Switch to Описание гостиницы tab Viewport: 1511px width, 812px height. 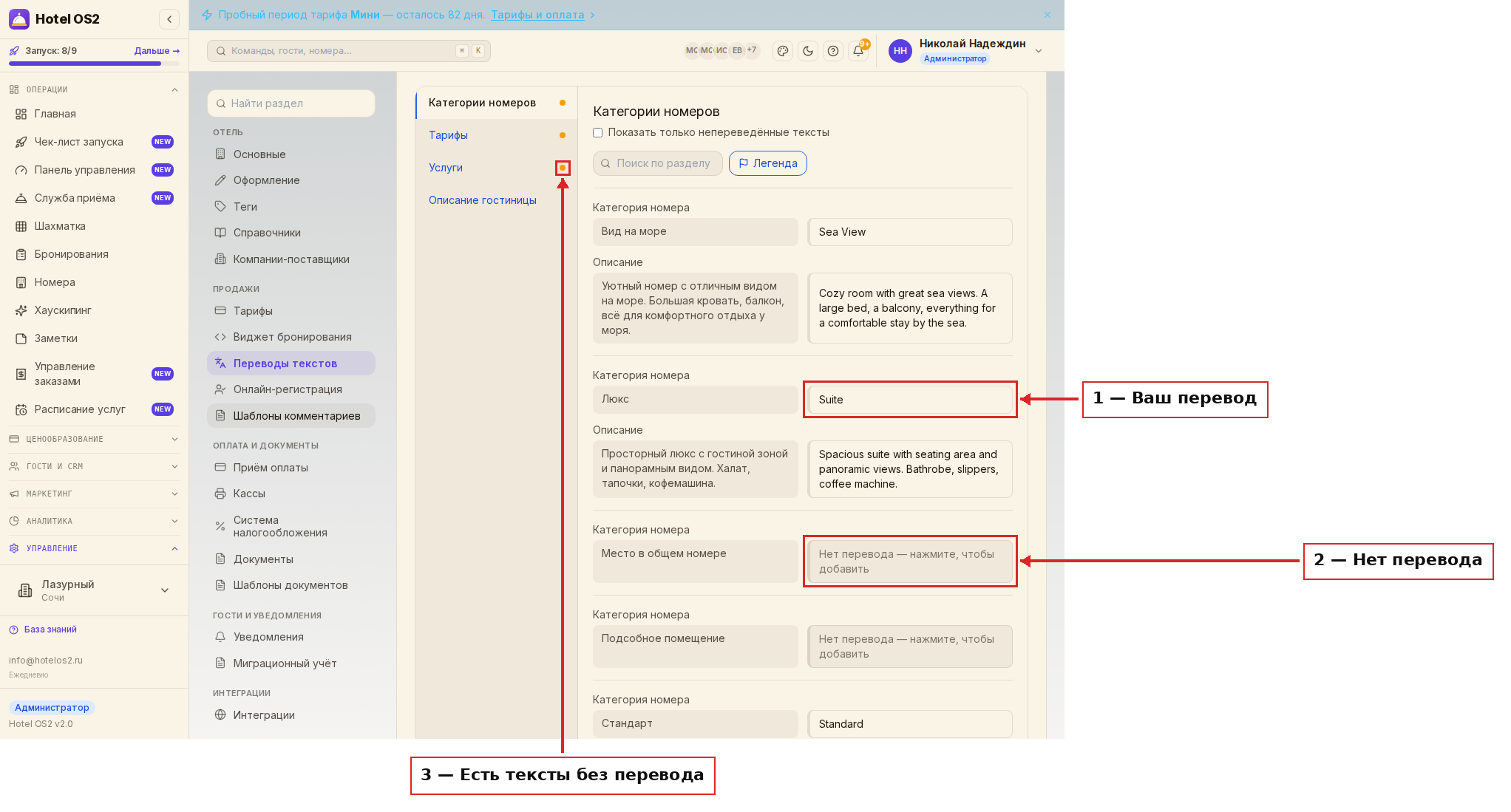[496, 200]
